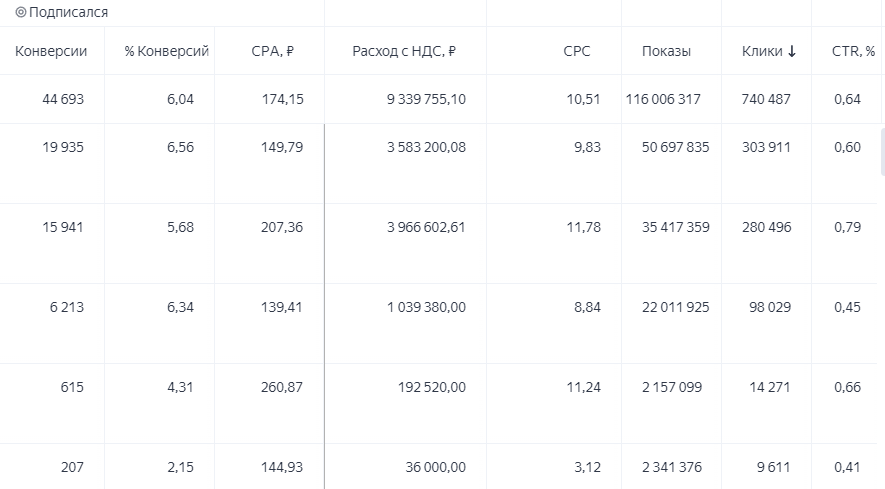Click the spend cell 192 520,00

click(432, 387)
